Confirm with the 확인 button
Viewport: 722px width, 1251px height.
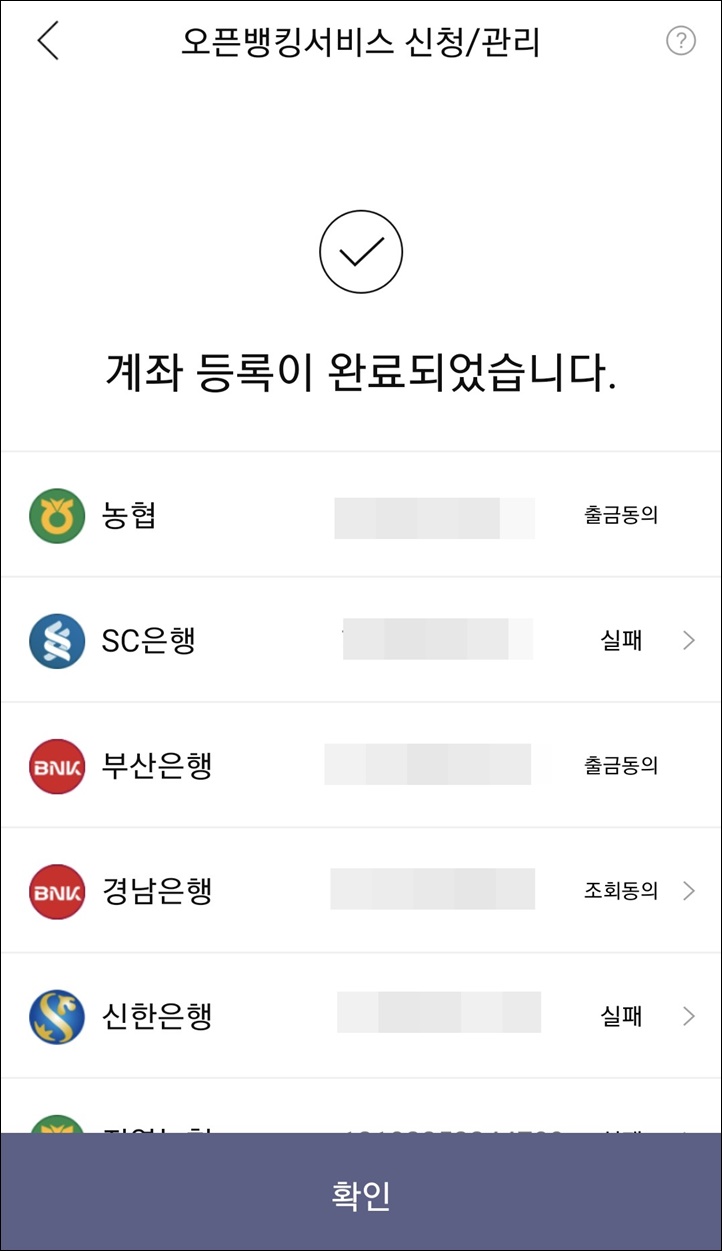[361, 1192]
